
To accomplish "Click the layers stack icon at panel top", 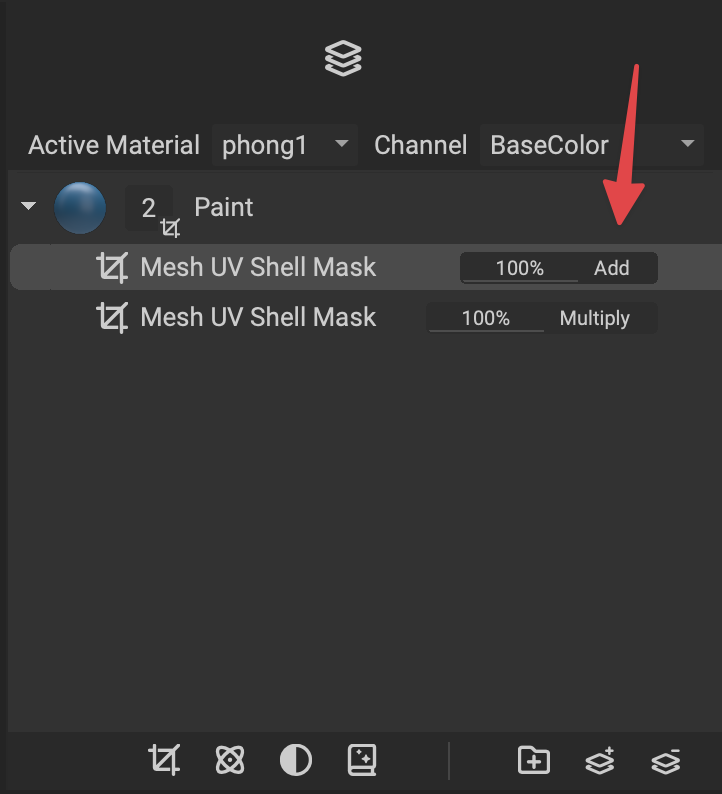I will point(343,59).
